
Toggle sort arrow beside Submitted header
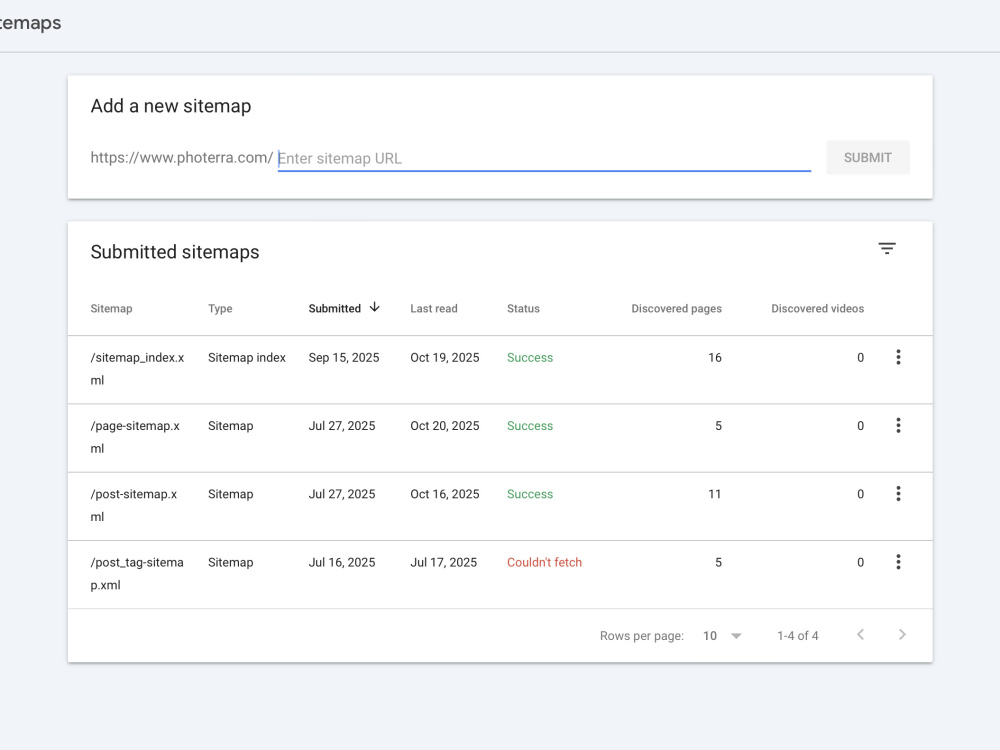[374, 307]
